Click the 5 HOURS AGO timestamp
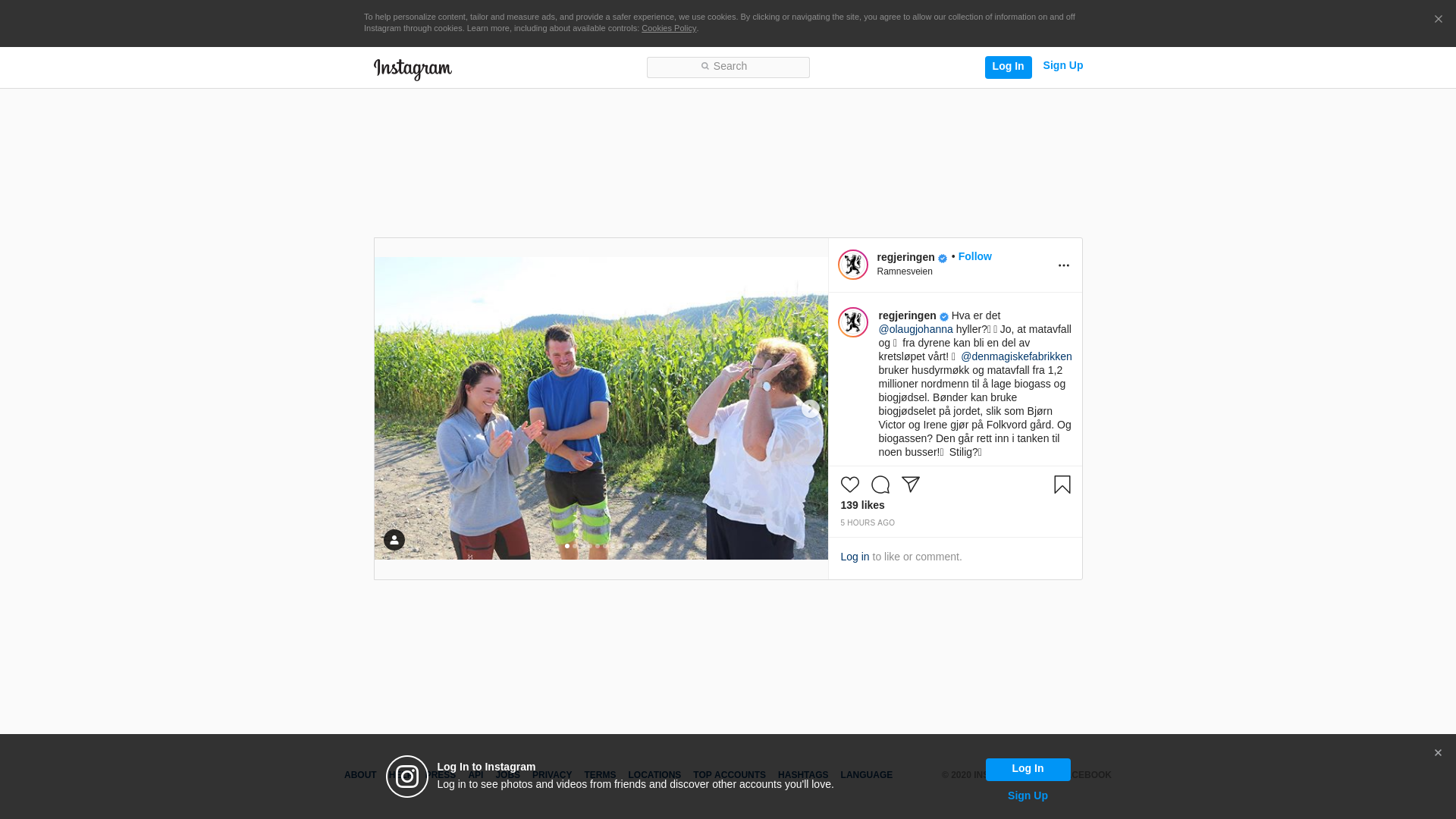Screen dimensions: 1456x819 tap(868, 523)
